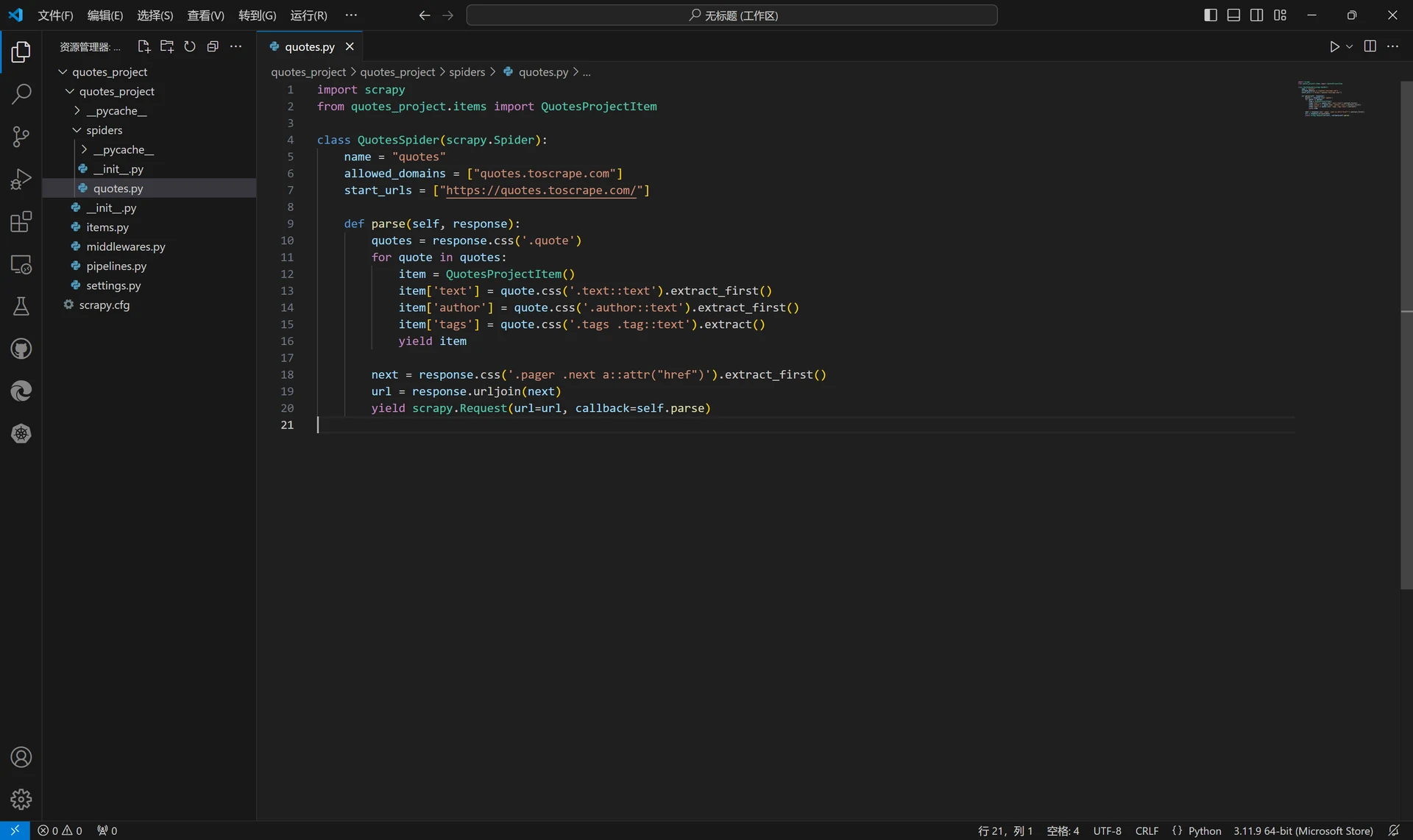Select quotes.py in the file tree

[x=149, y=188]
